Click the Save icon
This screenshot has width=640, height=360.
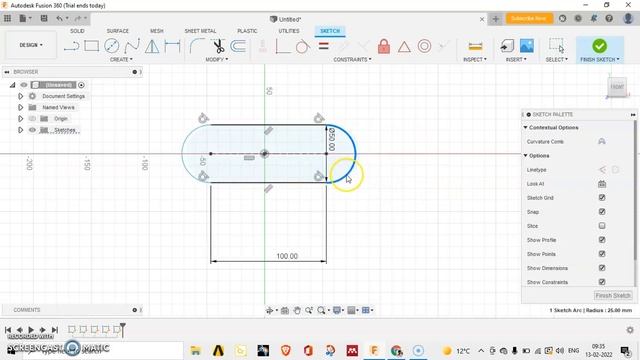coord(44,18)
